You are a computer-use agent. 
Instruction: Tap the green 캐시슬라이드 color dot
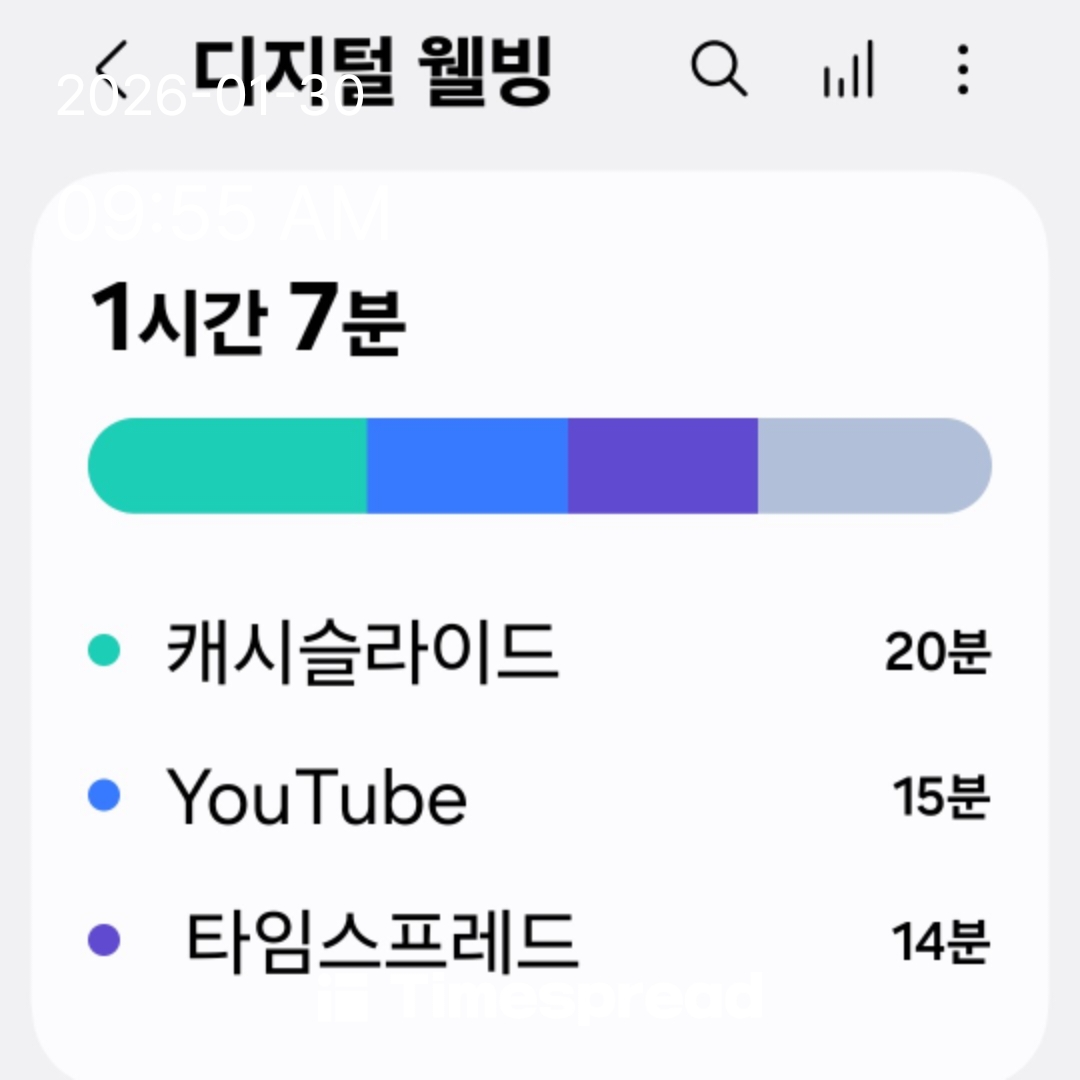(x=104, y=651)
